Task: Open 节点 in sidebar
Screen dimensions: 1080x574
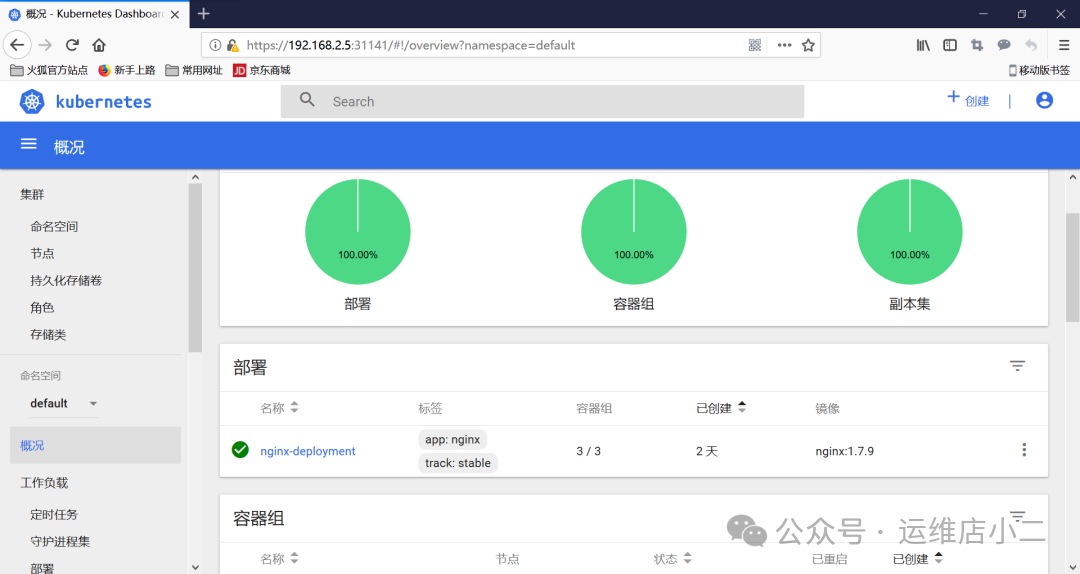Action: (42, 254)
